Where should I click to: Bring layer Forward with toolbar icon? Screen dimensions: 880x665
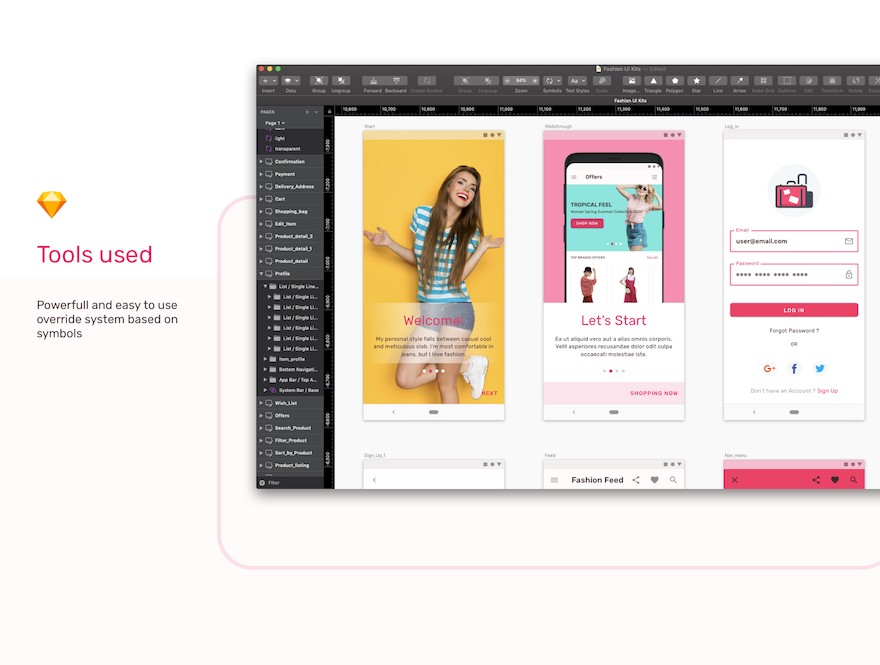pyautogui.click(x=373, y=81)
